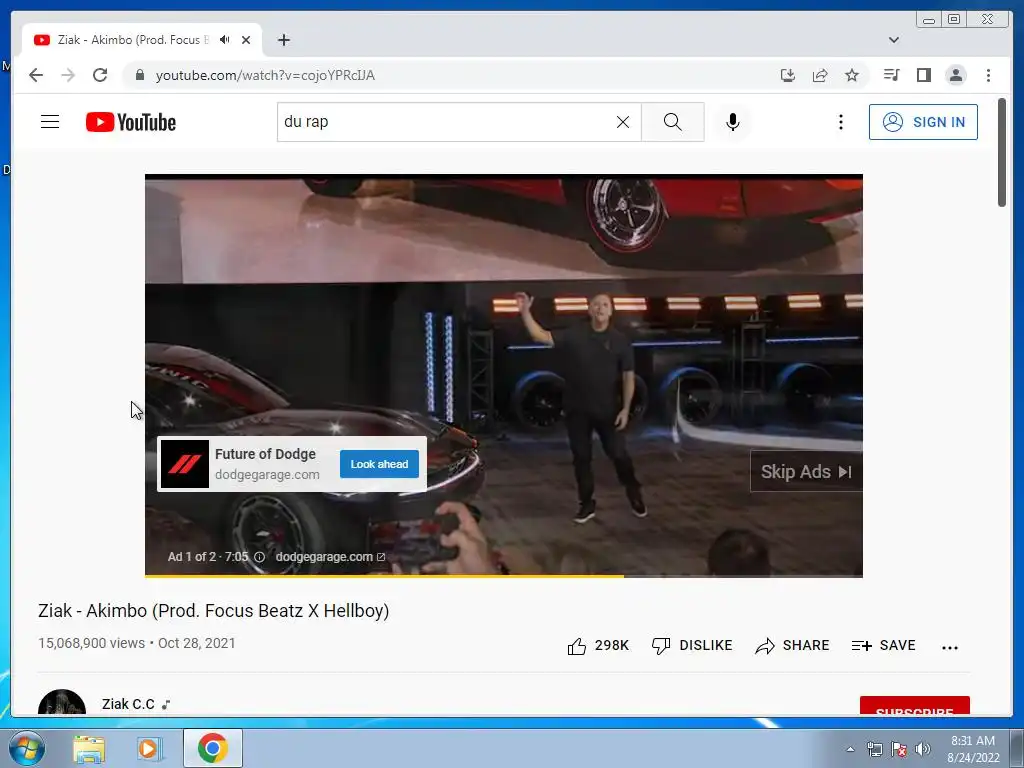The height and width of the screenshot is (768, 1024).
Task: Click the forward navigation arrow
Action: click(x=68, y=75)
